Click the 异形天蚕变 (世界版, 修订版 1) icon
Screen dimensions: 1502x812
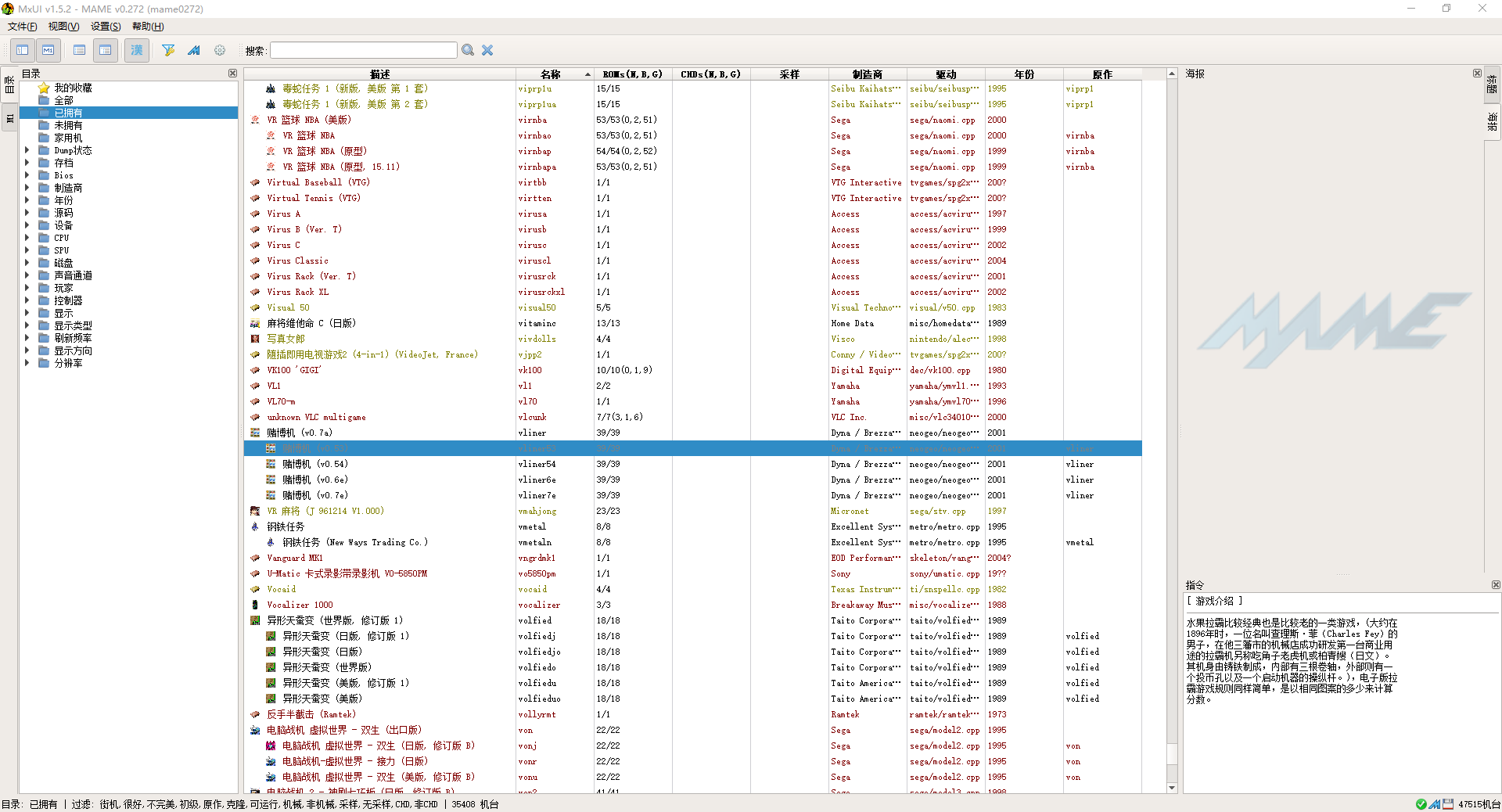tap(255, 620)
